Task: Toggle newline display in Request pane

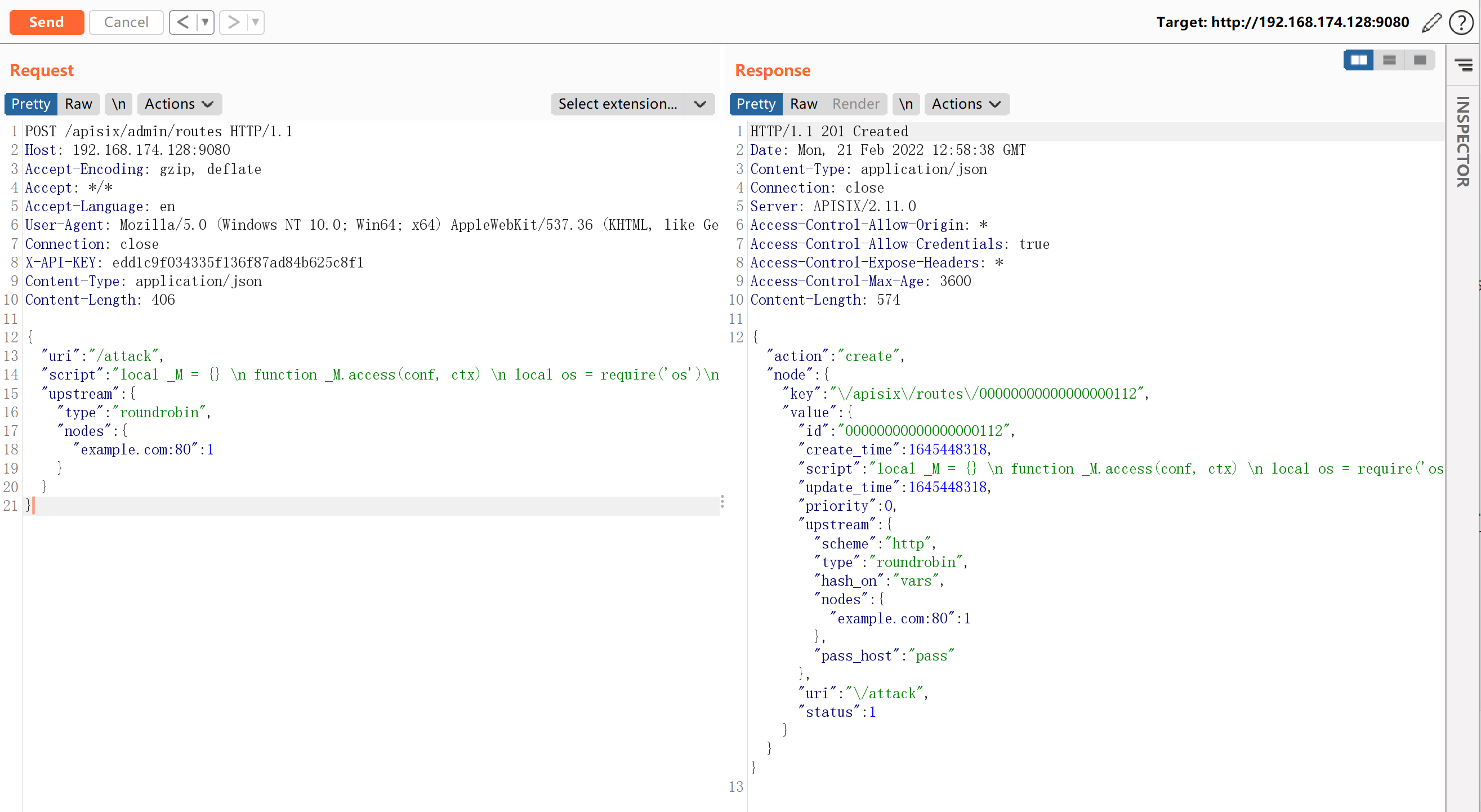Action: pos(119,104)
